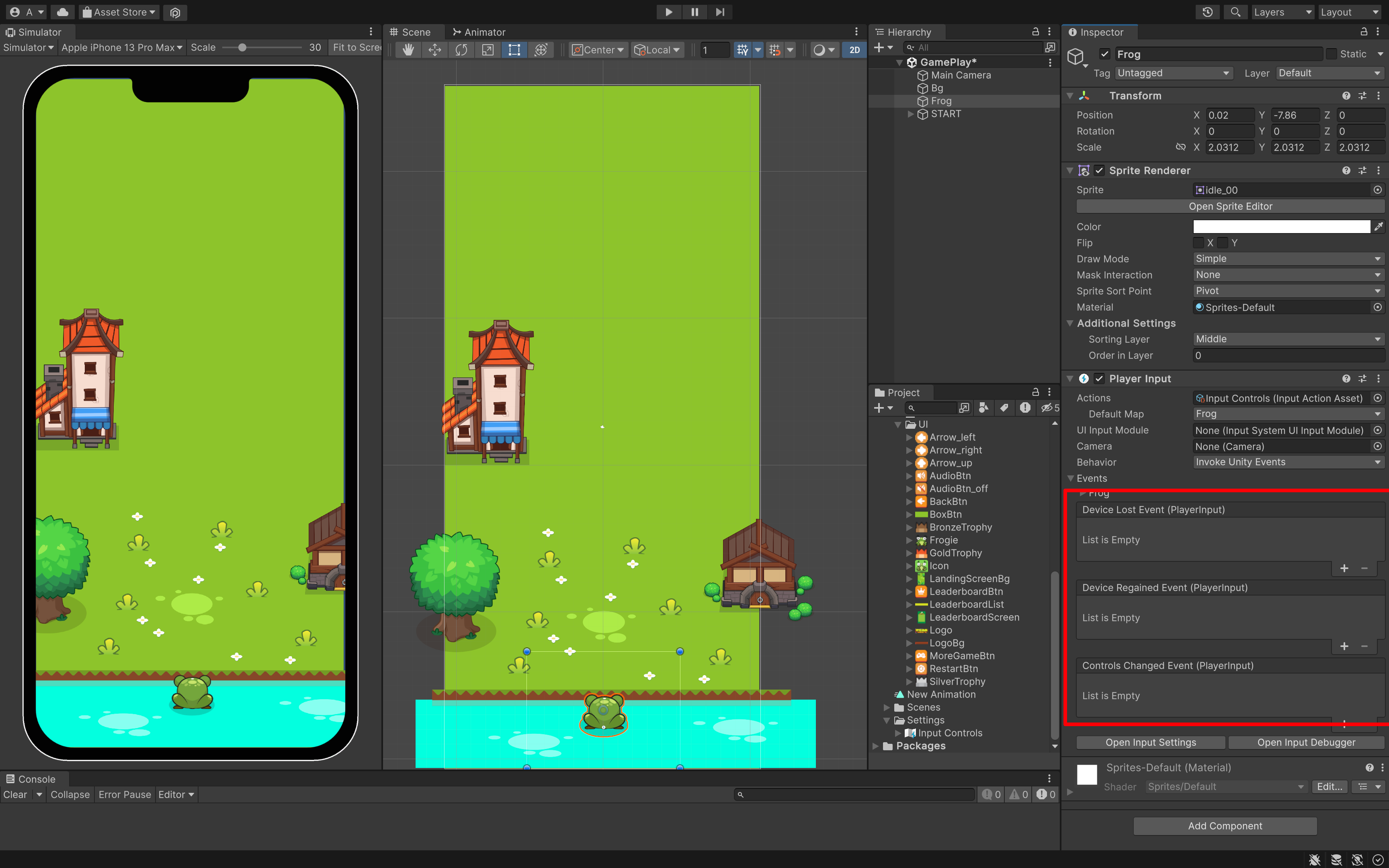Start Play mode with the play button

pos(669,12)
